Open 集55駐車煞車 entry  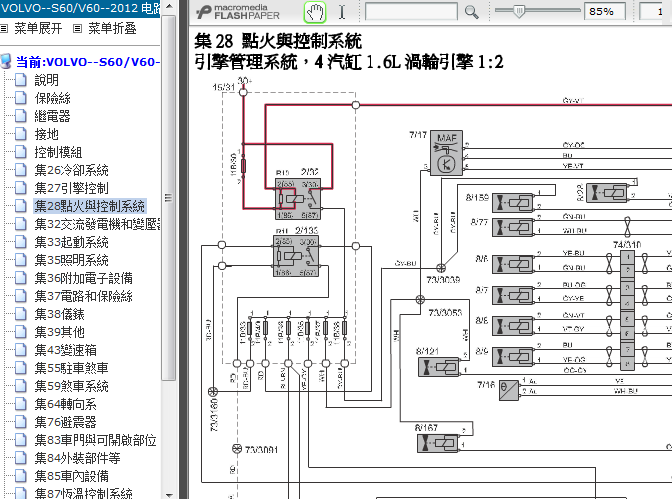[71, 368]
